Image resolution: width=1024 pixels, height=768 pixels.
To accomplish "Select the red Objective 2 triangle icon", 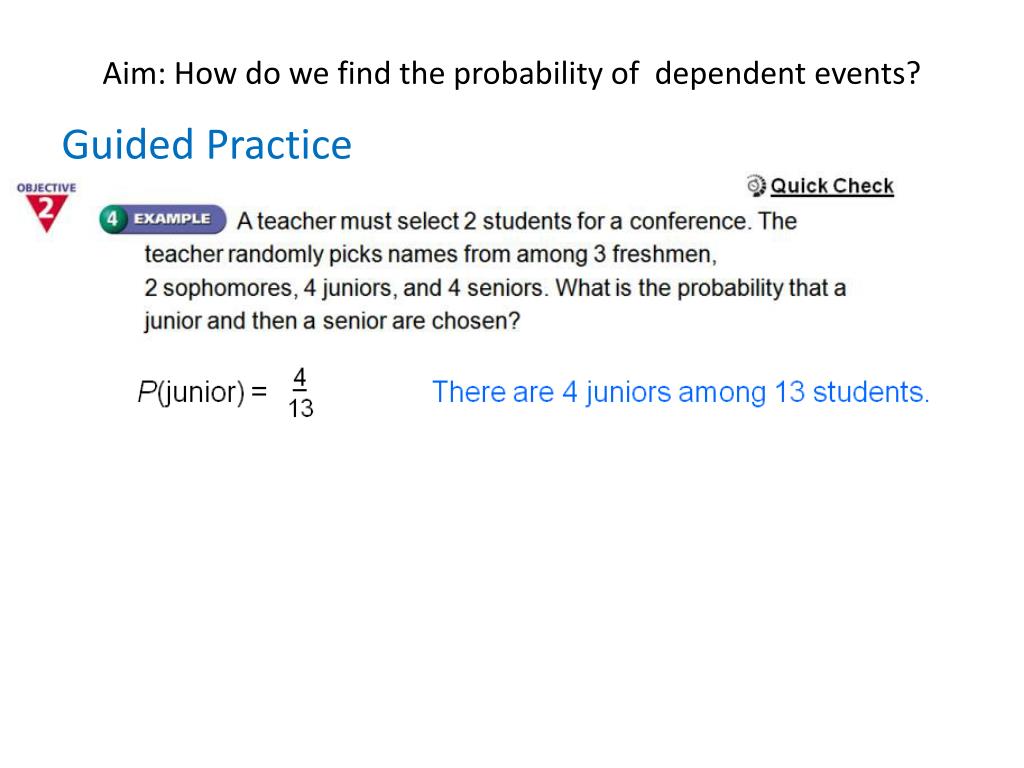I will pyautogui.click(x=46, y=214).
